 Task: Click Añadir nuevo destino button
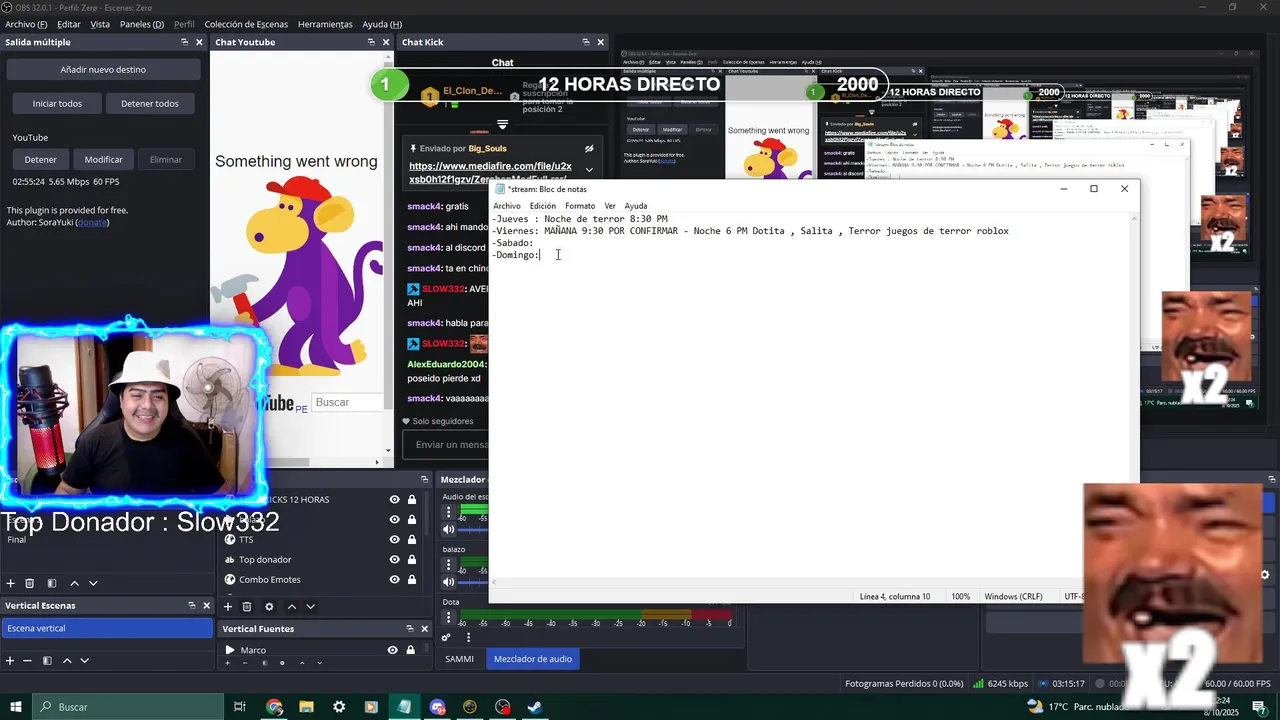coord(103,70)
